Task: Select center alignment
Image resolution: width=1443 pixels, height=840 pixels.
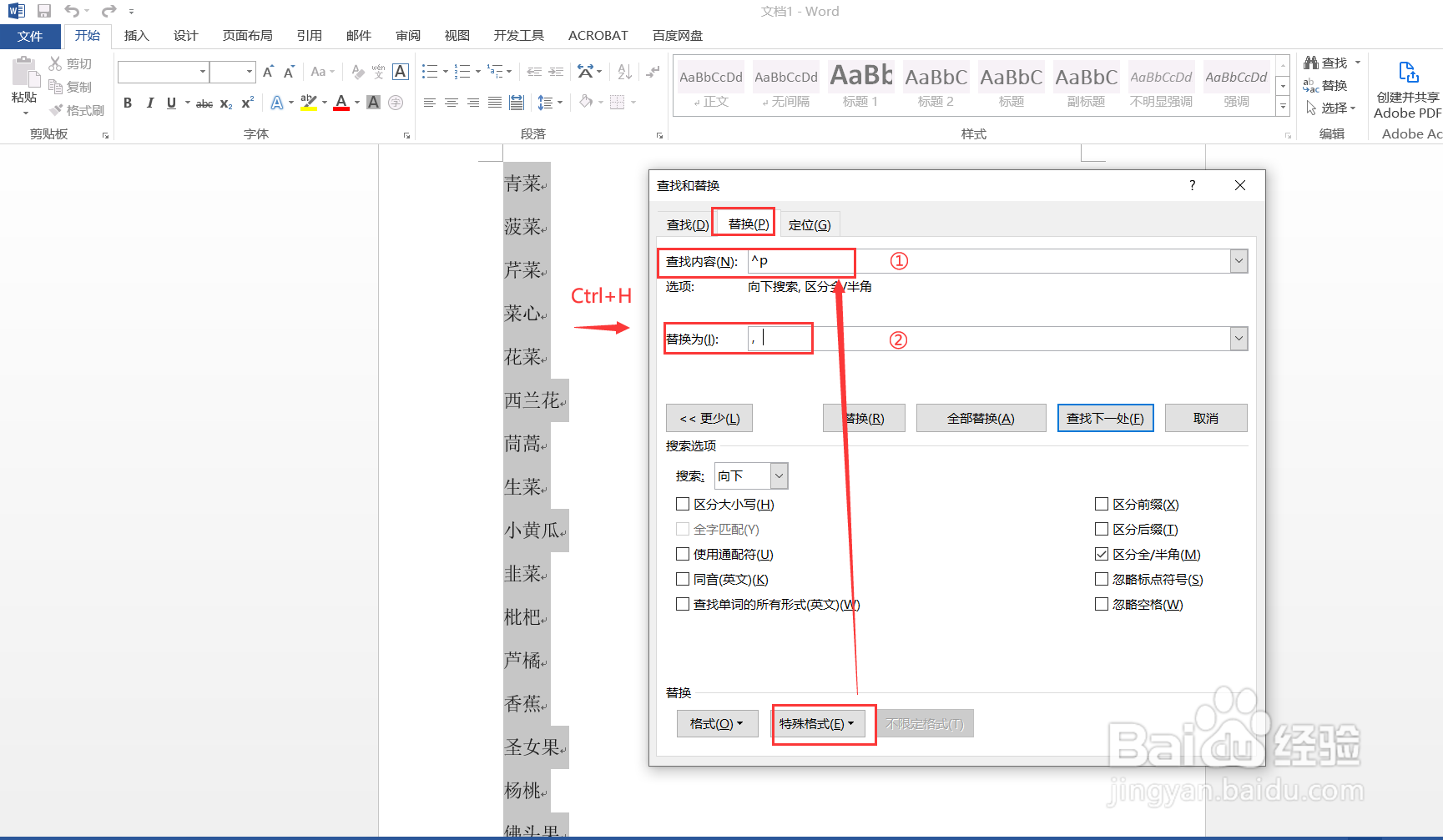Action: coord(452,102)
